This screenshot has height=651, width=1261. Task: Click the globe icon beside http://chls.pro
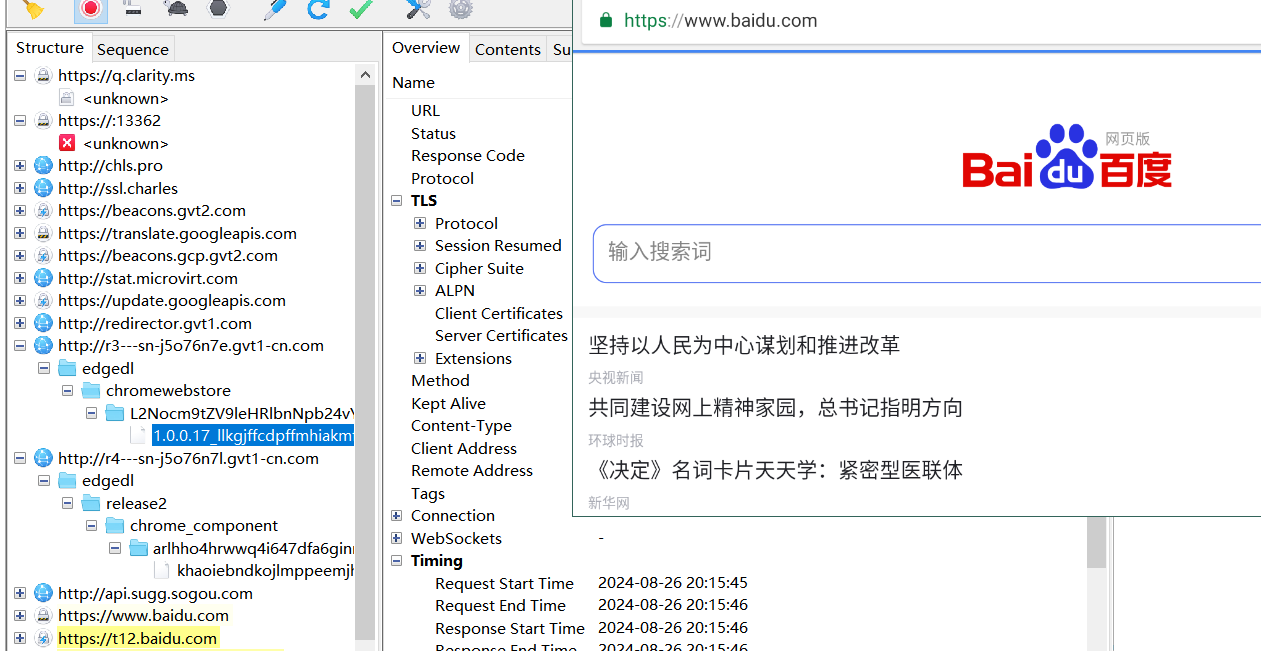43,166
